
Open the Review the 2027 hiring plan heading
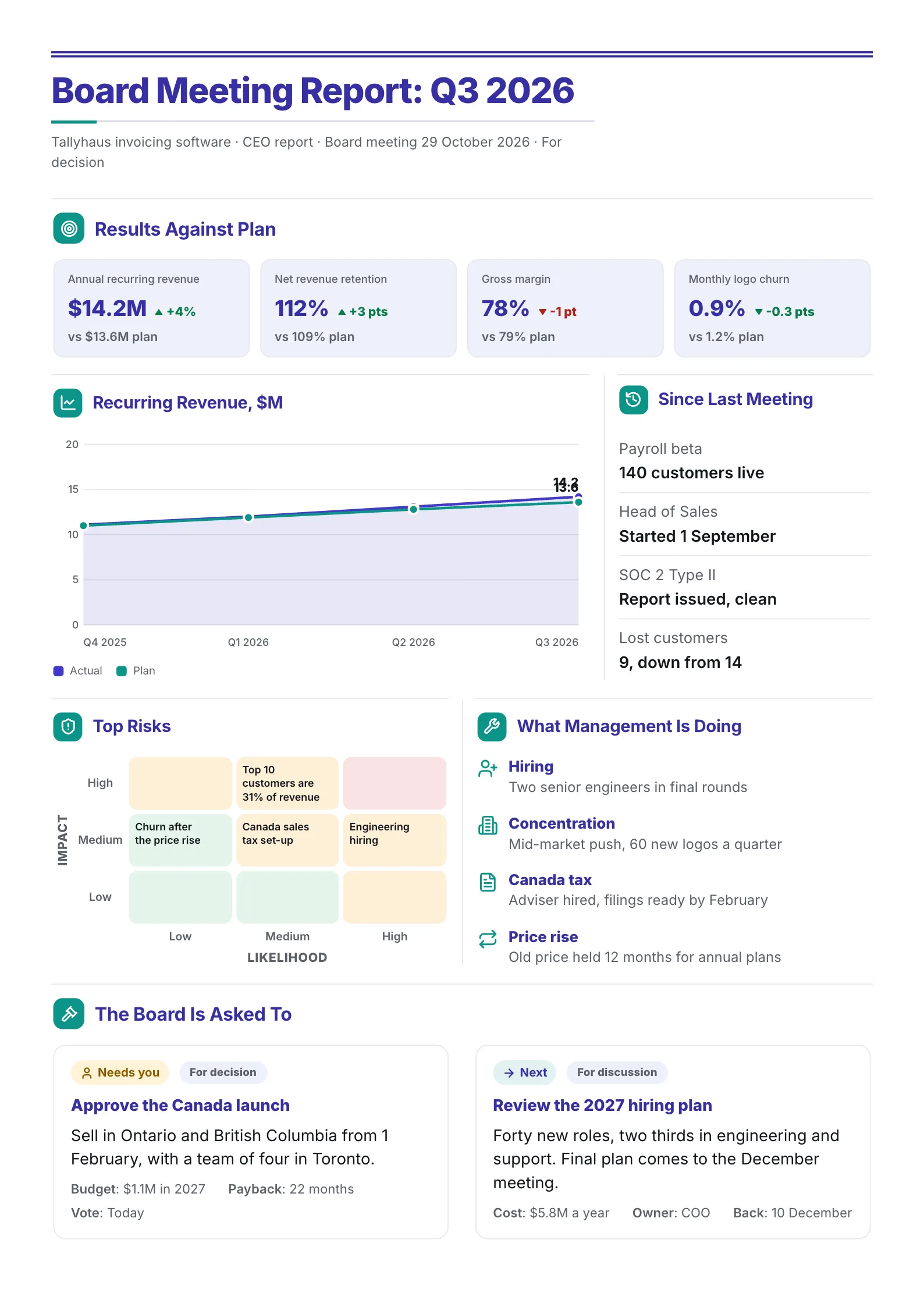(x=602, y=1105)
